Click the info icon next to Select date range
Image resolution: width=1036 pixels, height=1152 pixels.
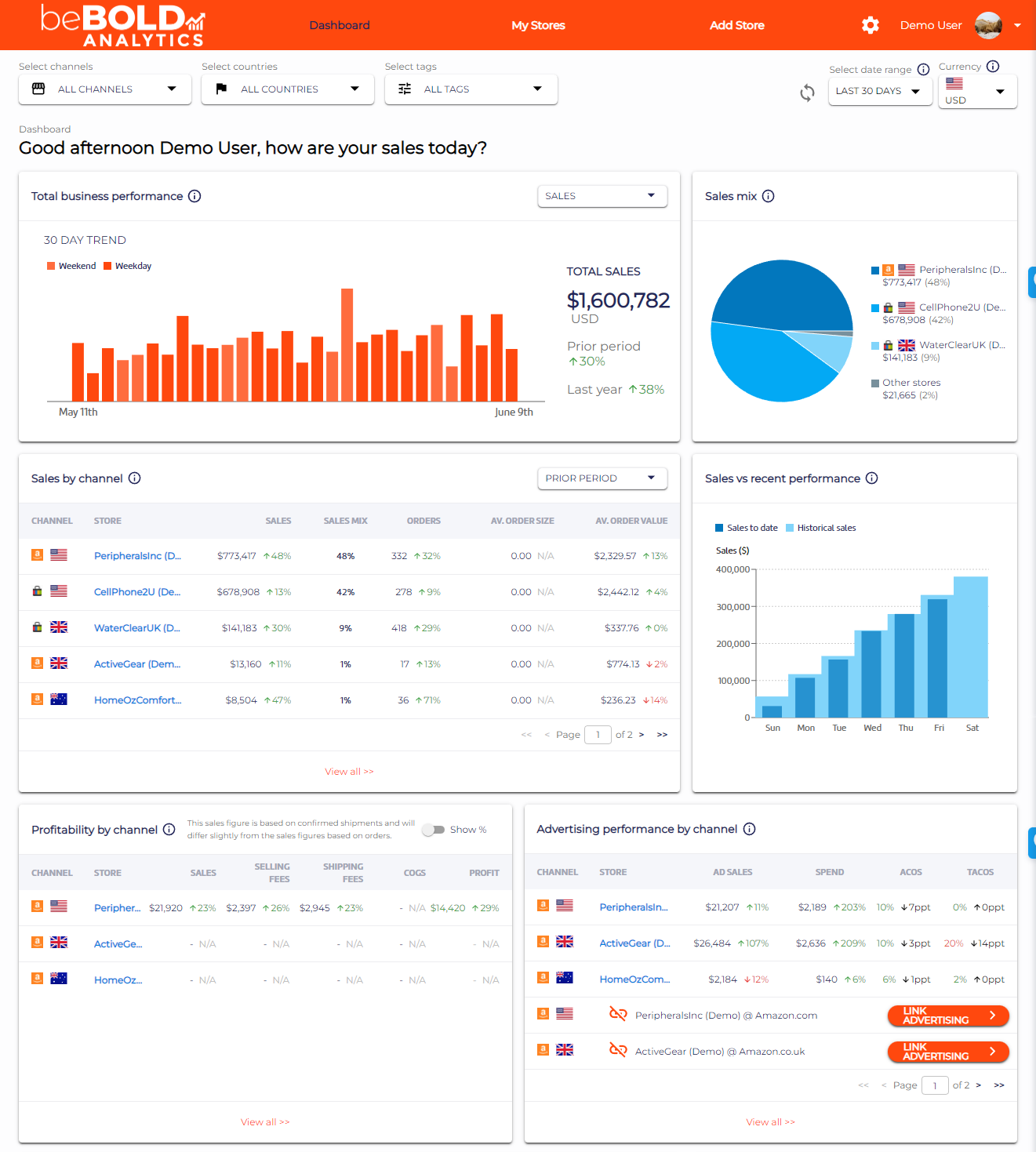(x=923, y=69)
